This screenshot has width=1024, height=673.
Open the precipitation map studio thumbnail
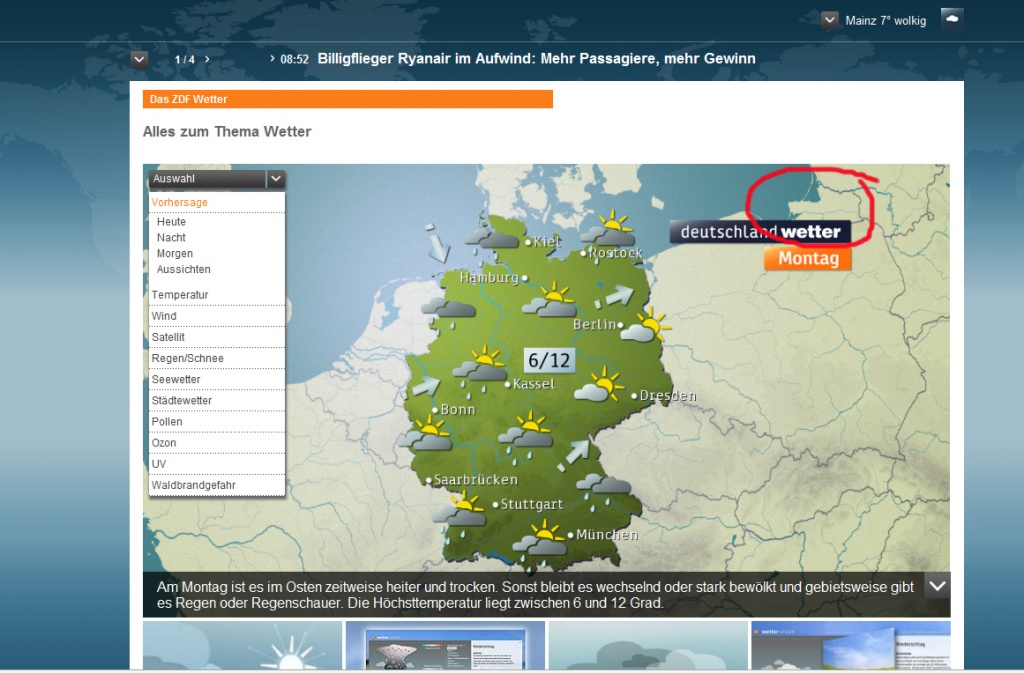pyautogui.click(x=445, y=645)
